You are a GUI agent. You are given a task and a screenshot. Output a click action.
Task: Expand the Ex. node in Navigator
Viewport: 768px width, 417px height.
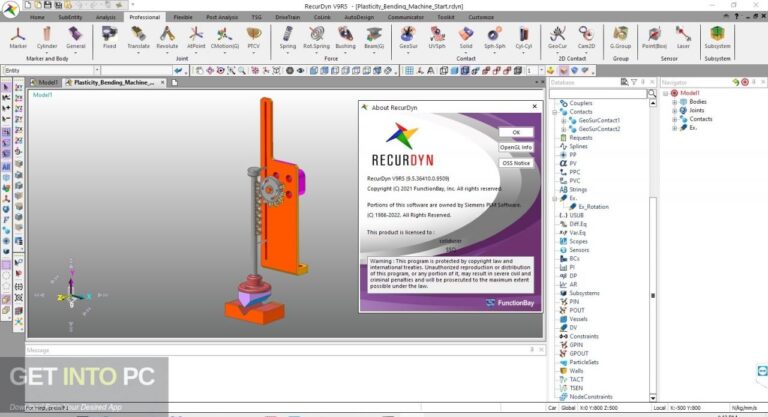click(674, 128)
